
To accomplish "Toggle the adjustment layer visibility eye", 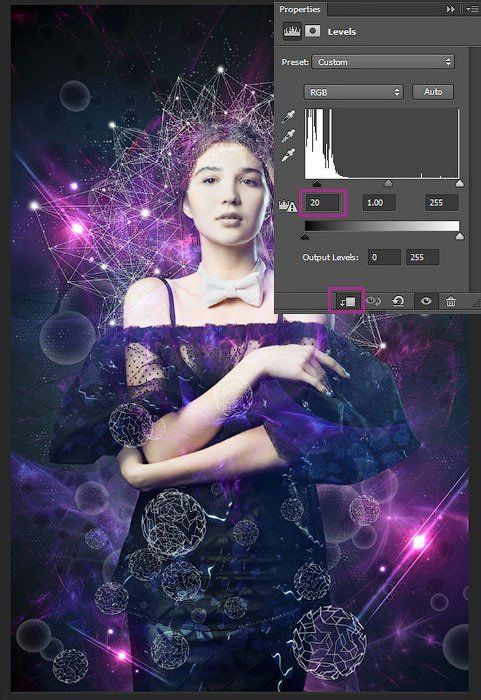I will coord(426,301).
